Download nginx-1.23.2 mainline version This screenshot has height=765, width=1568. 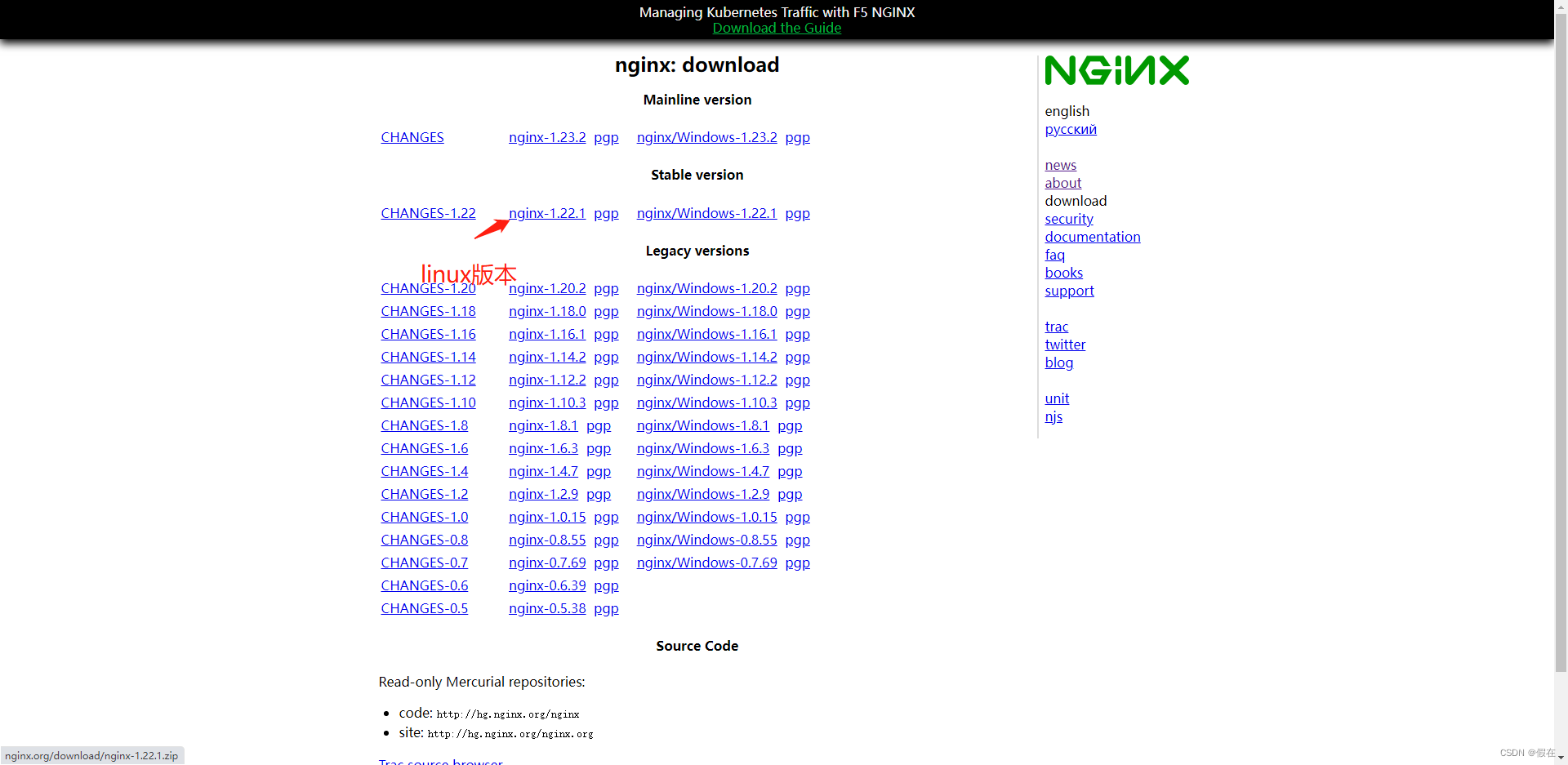(547, 137)
